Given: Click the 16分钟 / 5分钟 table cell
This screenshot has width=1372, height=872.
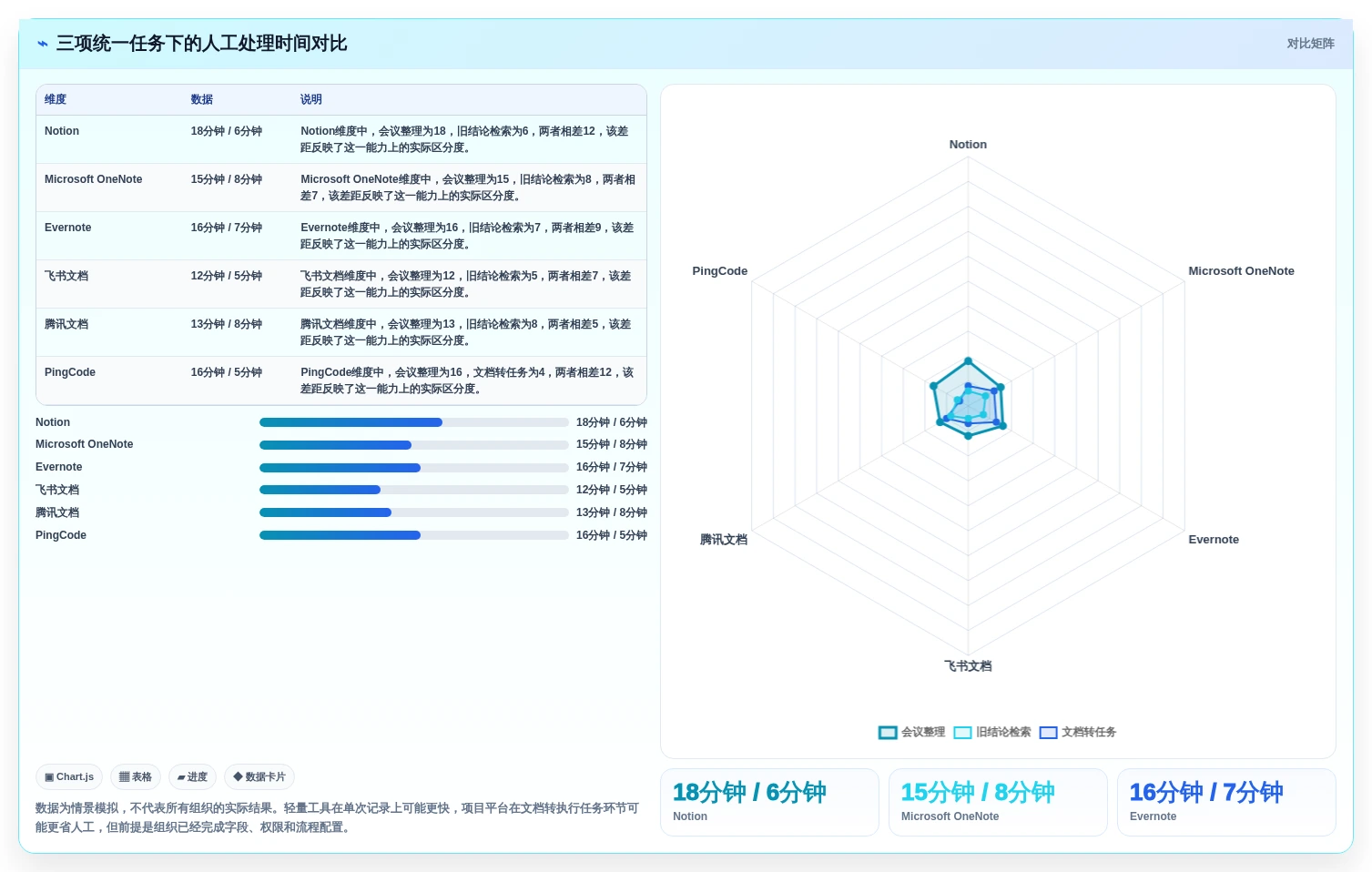Looking at the screenshot, I should 227,372.
